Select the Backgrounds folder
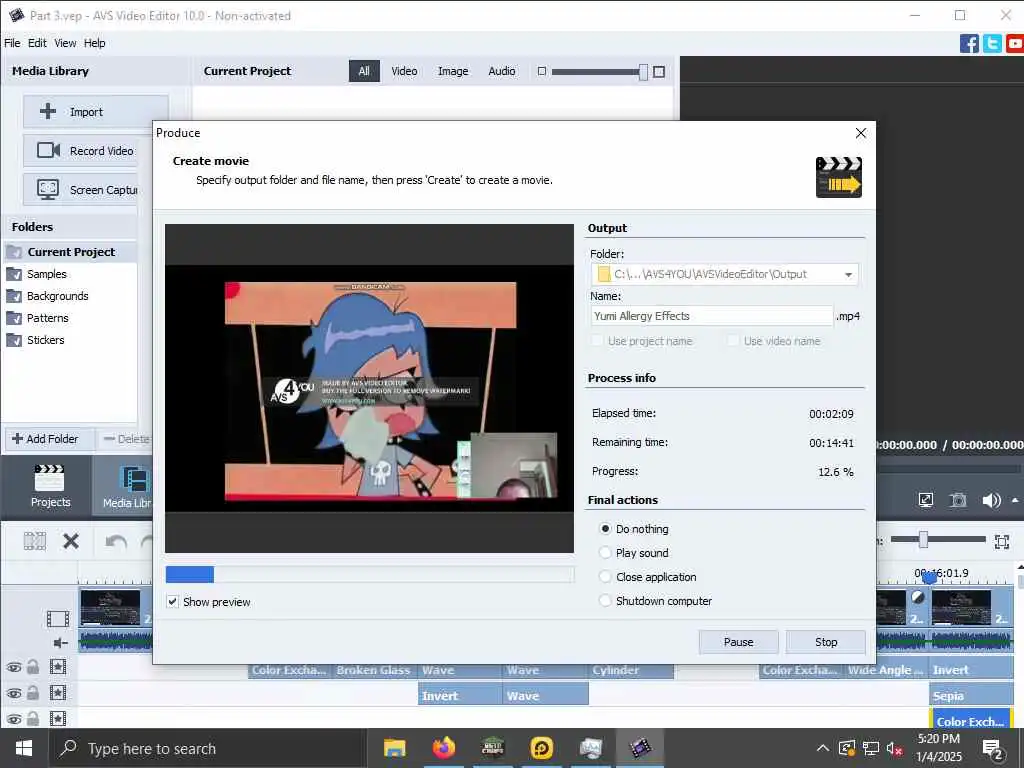 coord(57,296)
